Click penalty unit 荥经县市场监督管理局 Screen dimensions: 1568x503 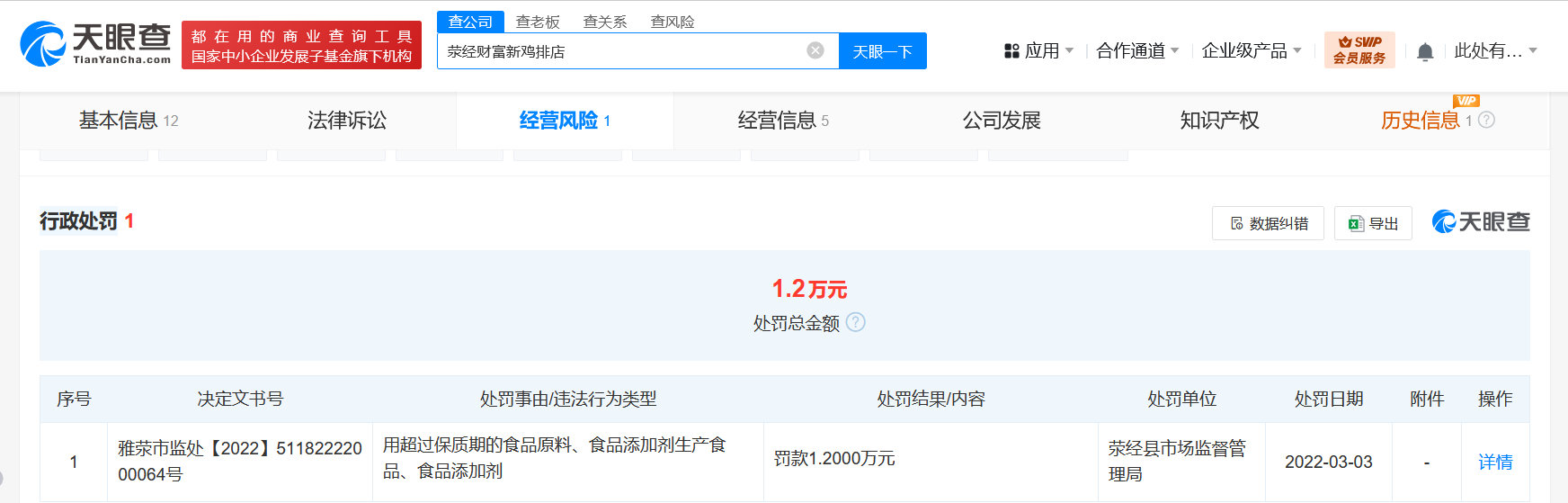point(1177,461)
